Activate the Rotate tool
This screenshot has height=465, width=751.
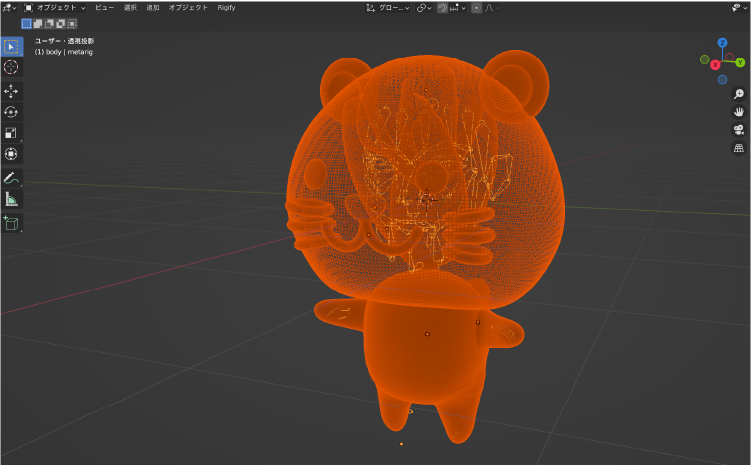point(11,112)
